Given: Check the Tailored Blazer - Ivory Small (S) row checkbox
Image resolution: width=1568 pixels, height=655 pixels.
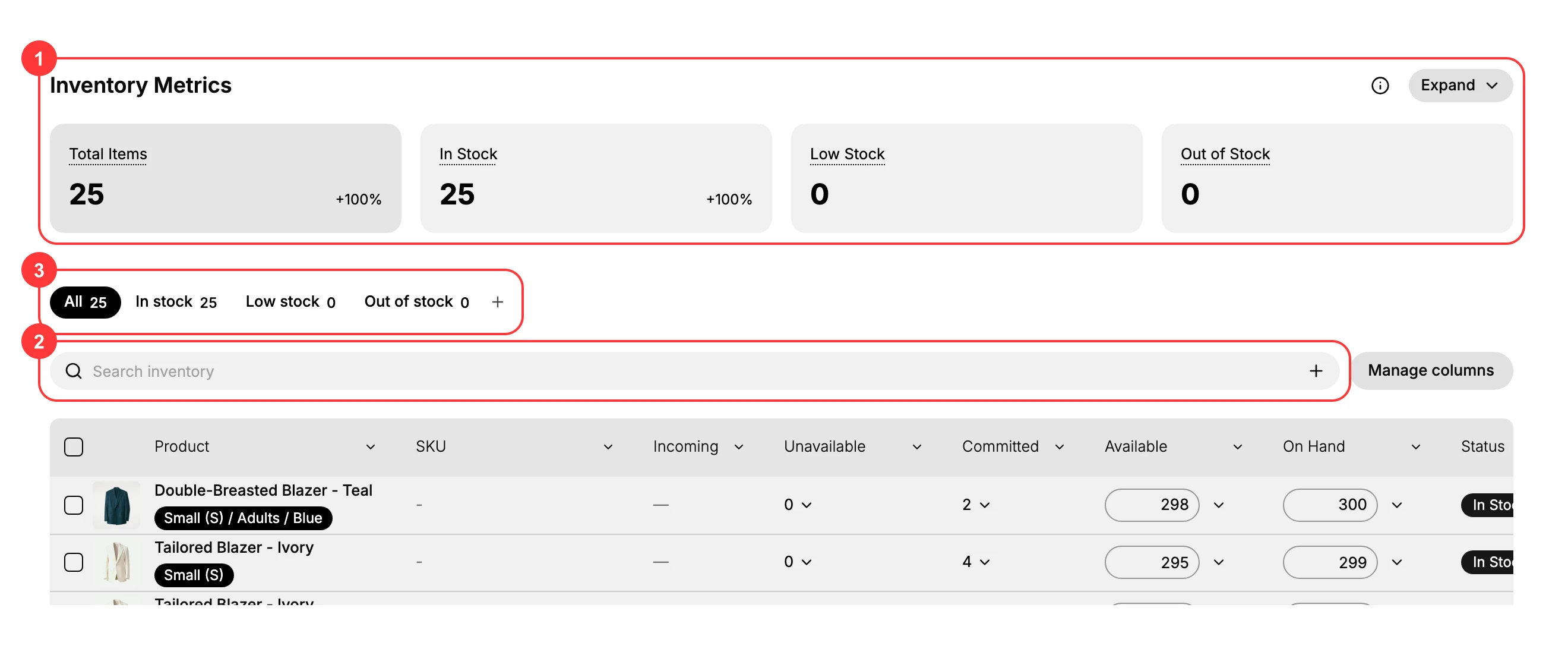Looking at the screenshot, I should click(x=74, y=562).
